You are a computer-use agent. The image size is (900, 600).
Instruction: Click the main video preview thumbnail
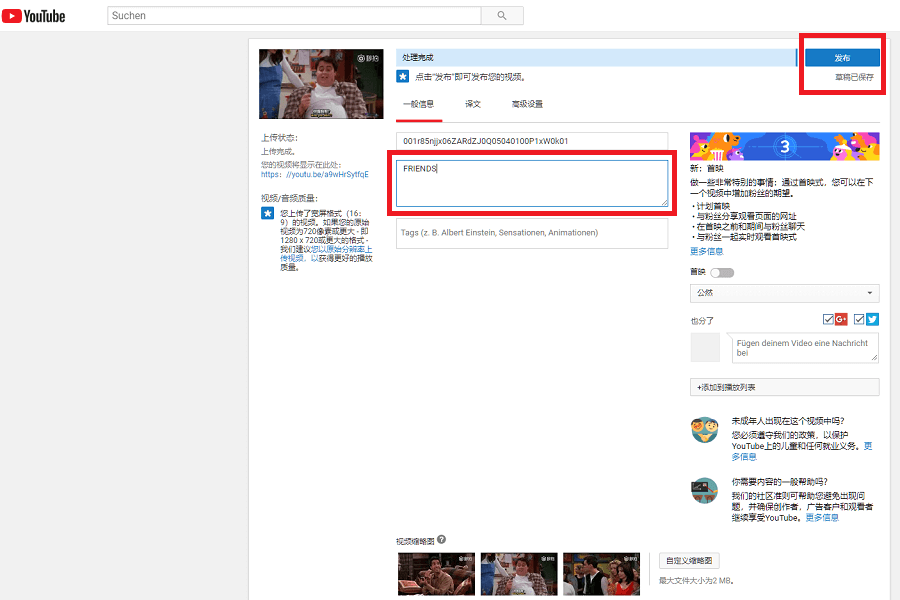pos(321,84)
